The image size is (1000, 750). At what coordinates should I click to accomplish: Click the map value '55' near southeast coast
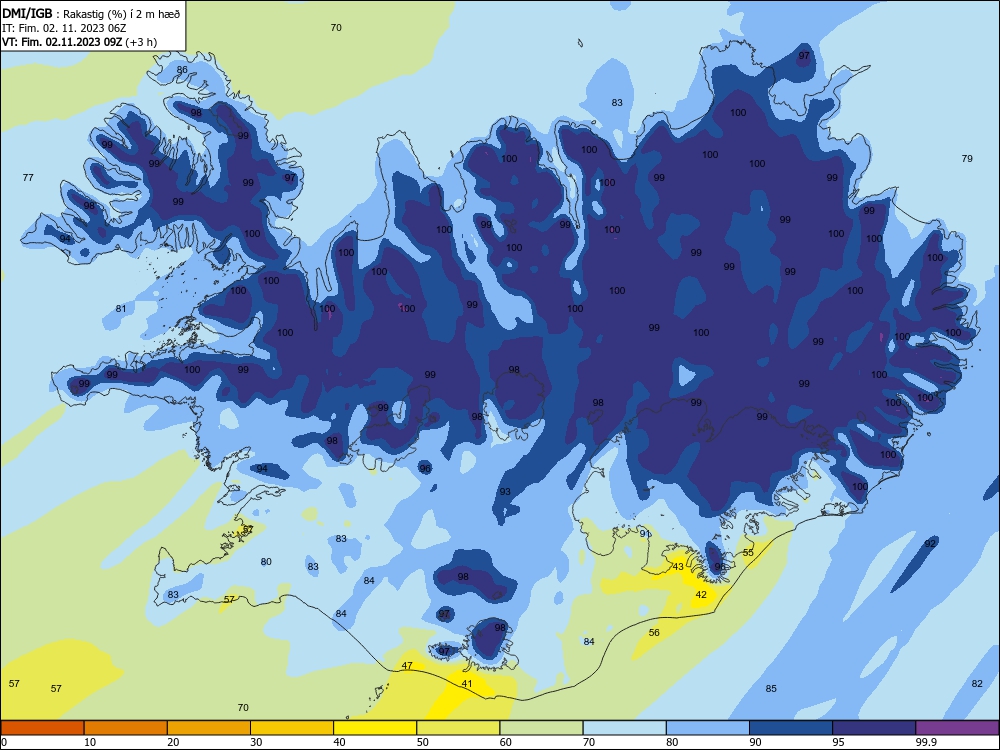point(748,552)
